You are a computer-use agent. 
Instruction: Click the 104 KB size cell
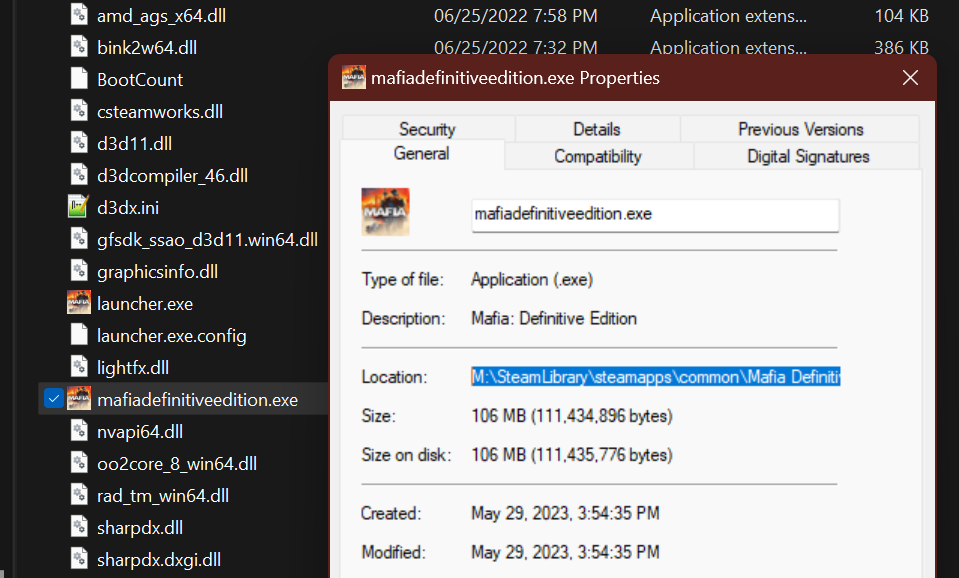click(x=902, y=16)
